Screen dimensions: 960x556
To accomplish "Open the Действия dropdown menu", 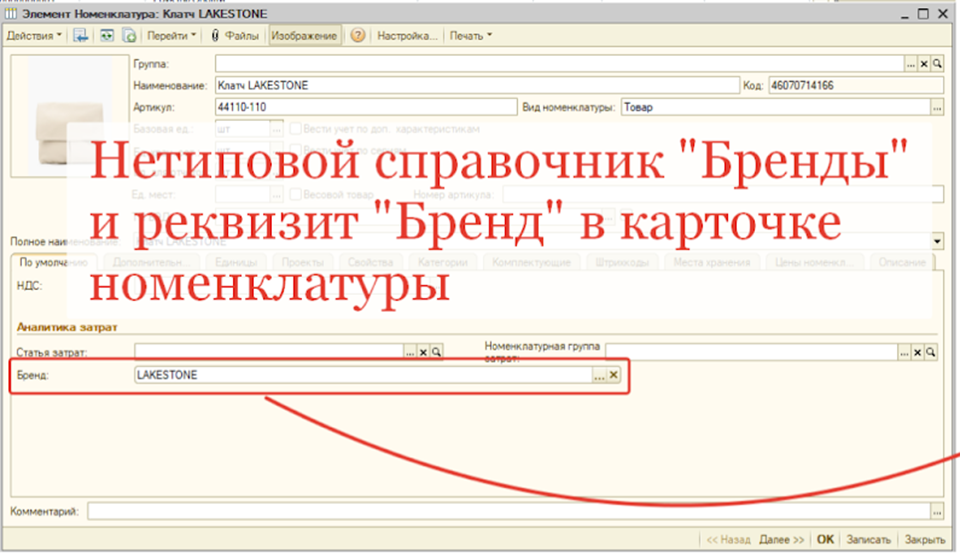I will 34,36.
